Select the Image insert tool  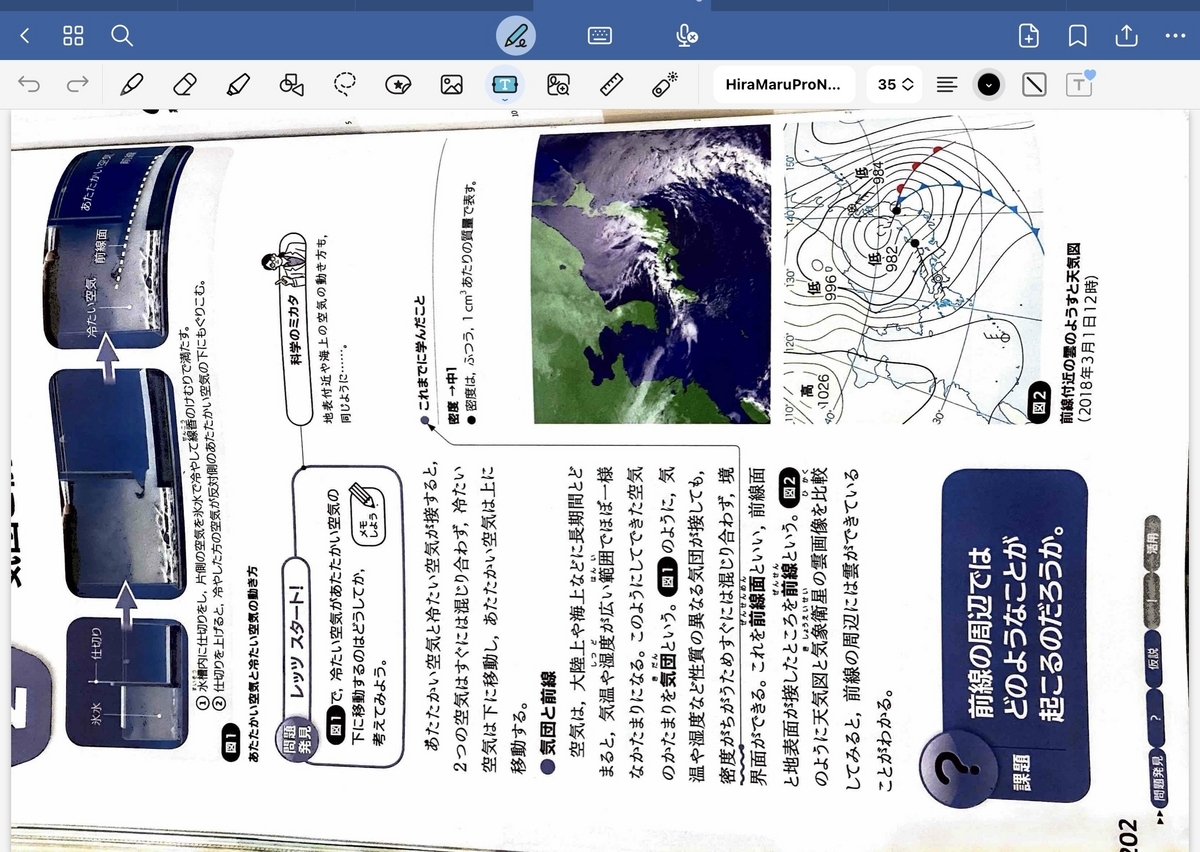[x=451, y=85]
